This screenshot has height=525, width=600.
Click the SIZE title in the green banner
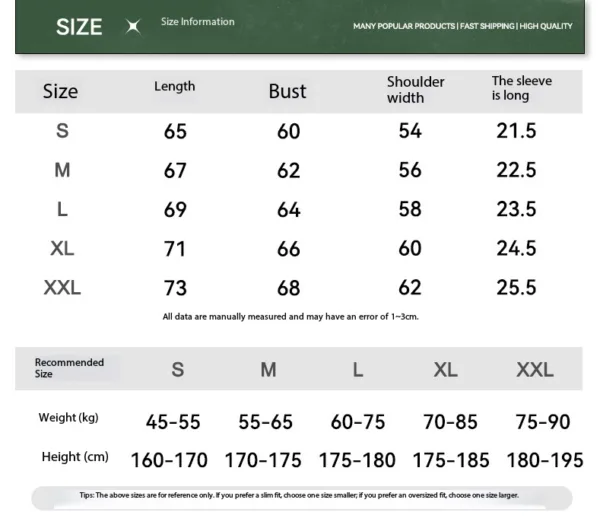pos(79,27)
